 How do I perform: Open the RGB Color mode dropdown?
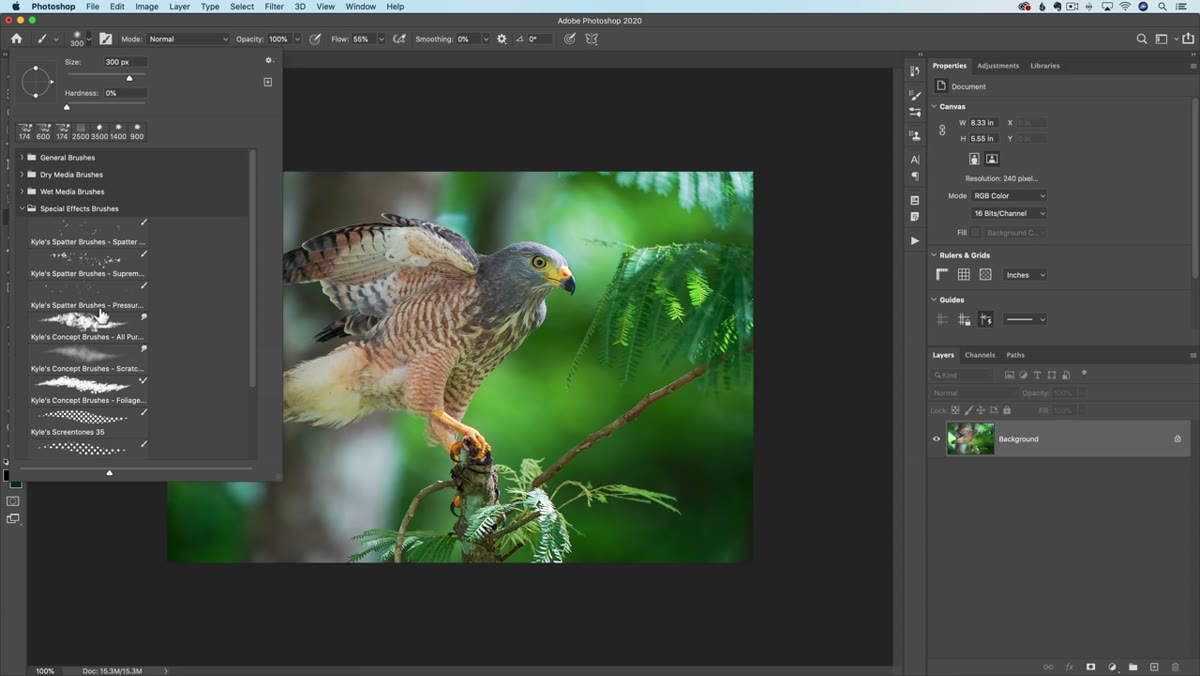[x=1009, y=196]
